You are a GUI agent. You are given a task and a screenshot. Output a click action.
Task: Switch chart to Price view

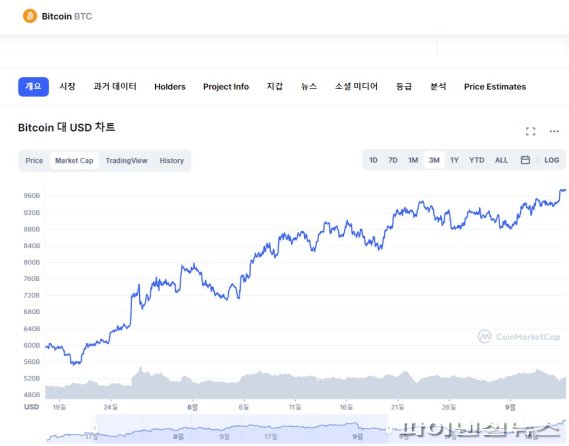34,160
